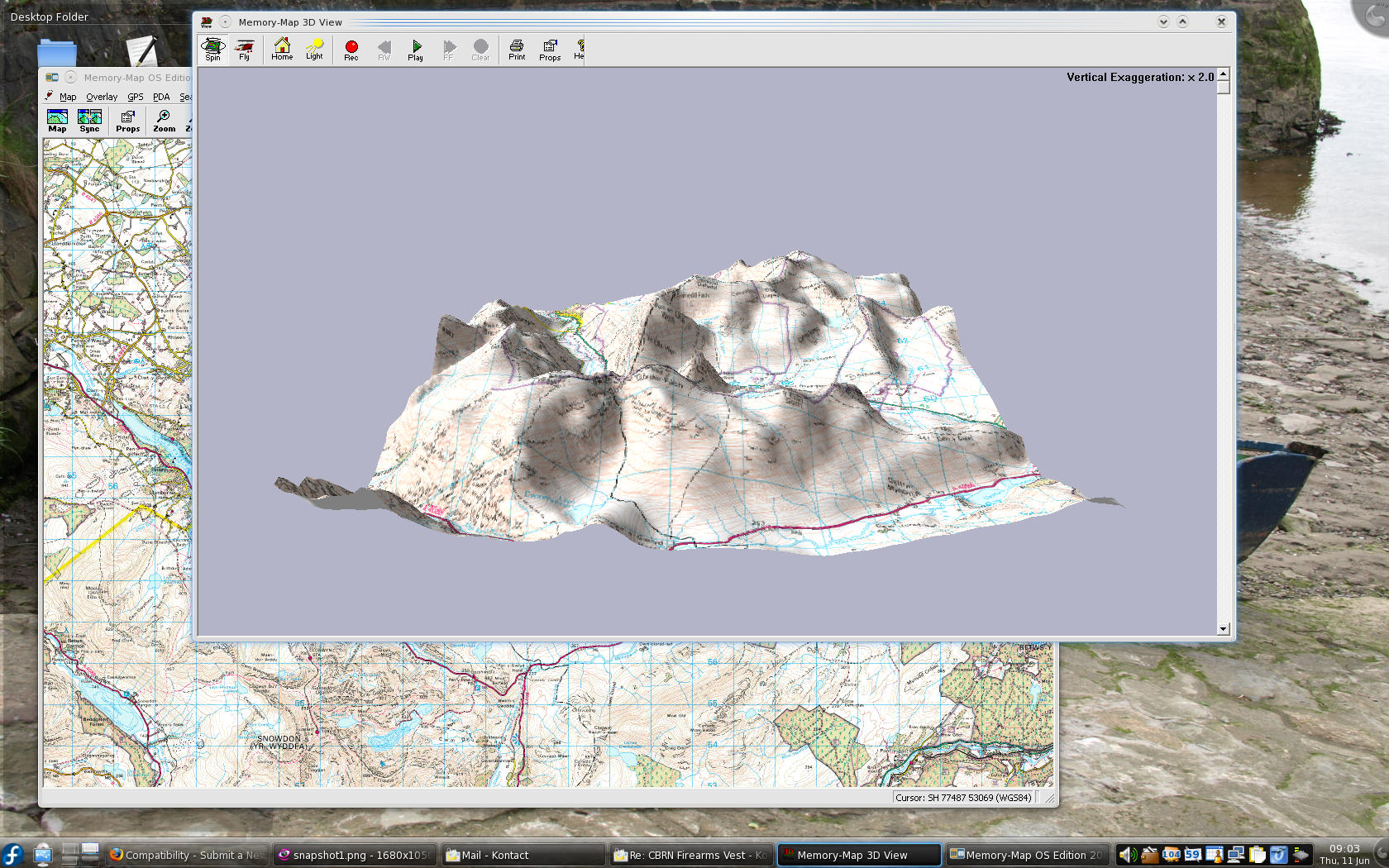This screenshot has height=868, width=1389.
Task: Open the GPS menu
Action: pos(135,97)
